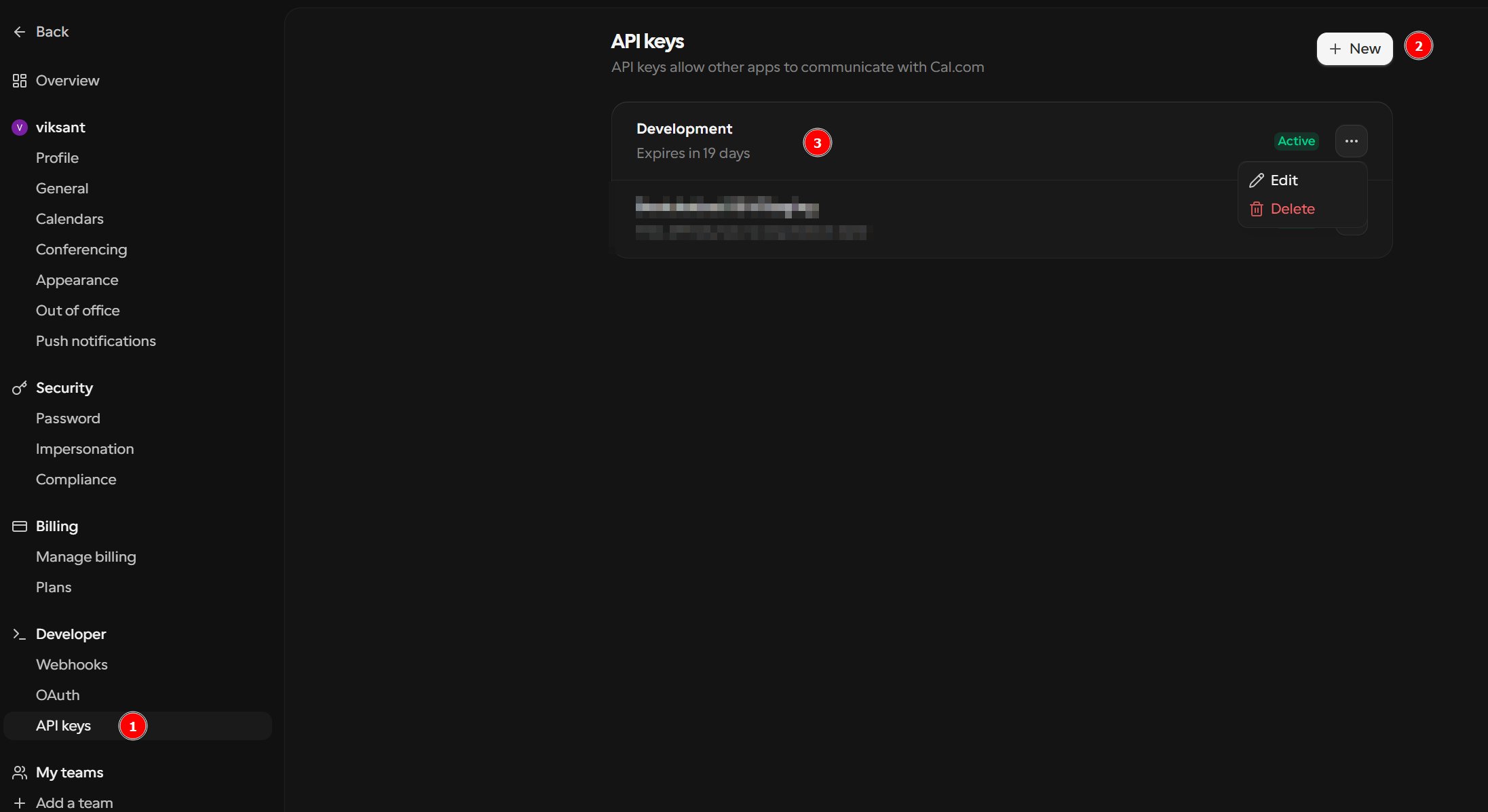Open the Appearance settings page

click(77, 280)
